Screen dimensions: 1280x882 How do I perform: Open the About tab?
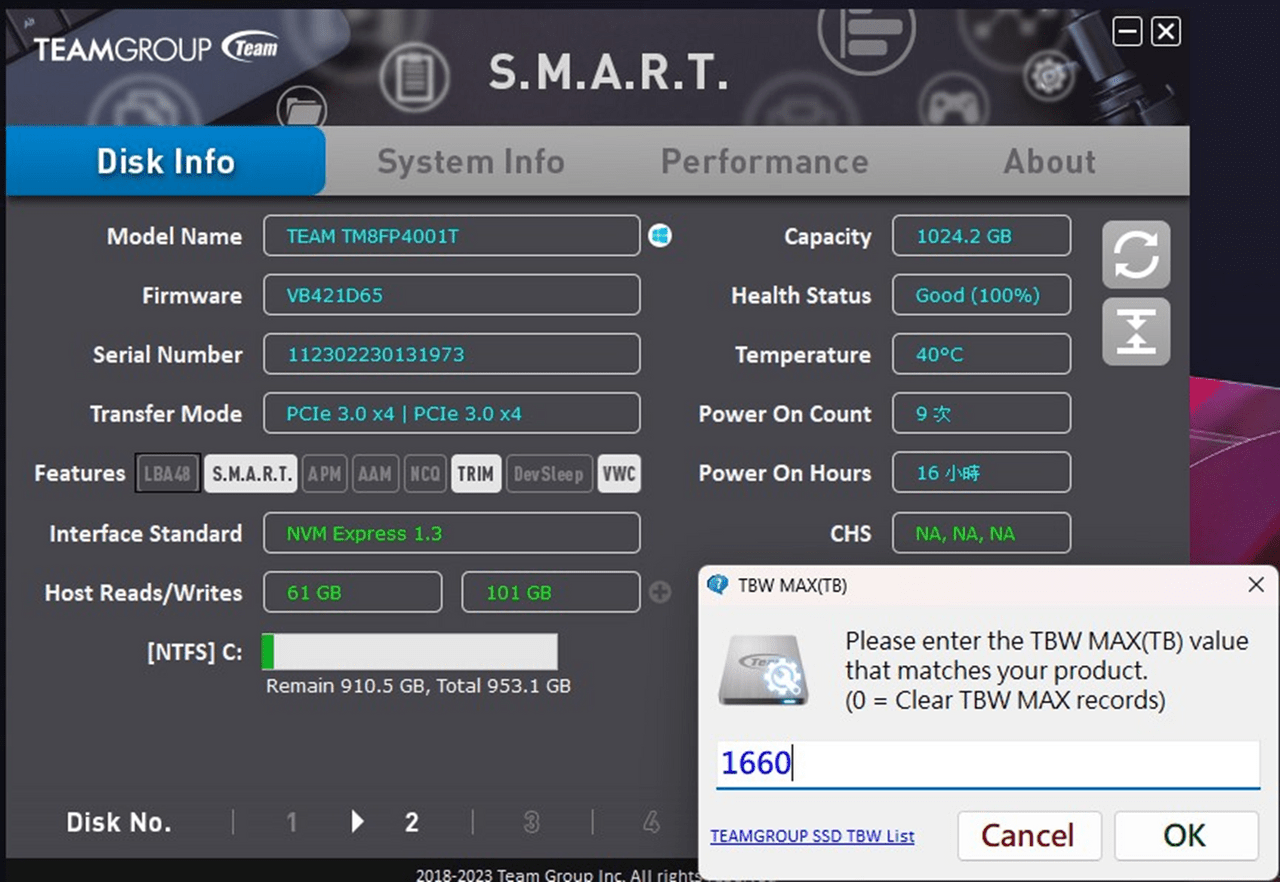pyautogui.click(x=1050, y=161)
